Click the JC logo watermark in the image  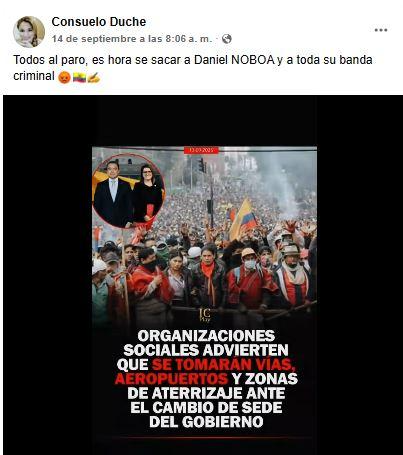tap(204, 315)
